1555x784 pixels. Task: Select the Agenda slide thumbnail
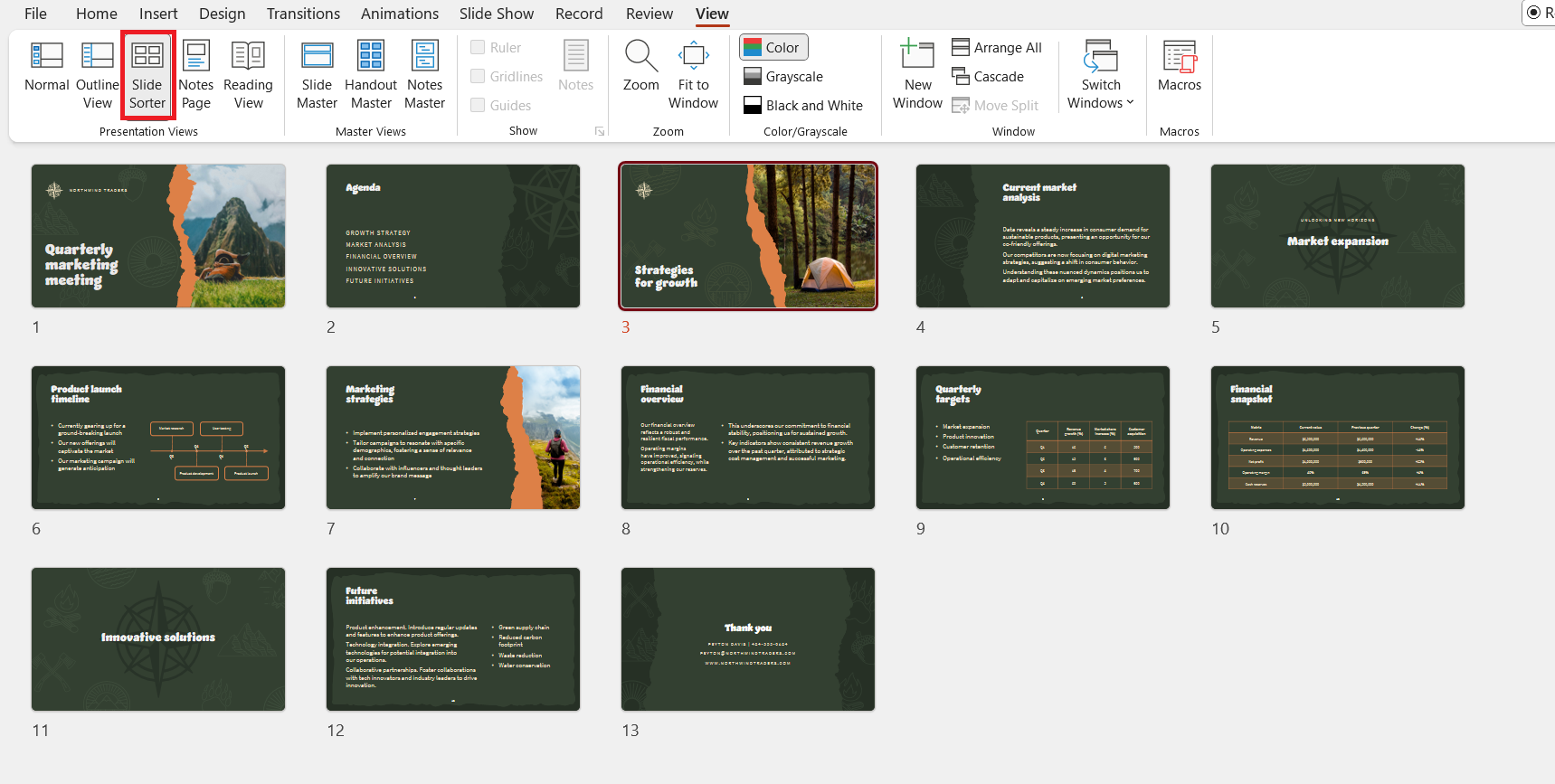click(453, 236)
